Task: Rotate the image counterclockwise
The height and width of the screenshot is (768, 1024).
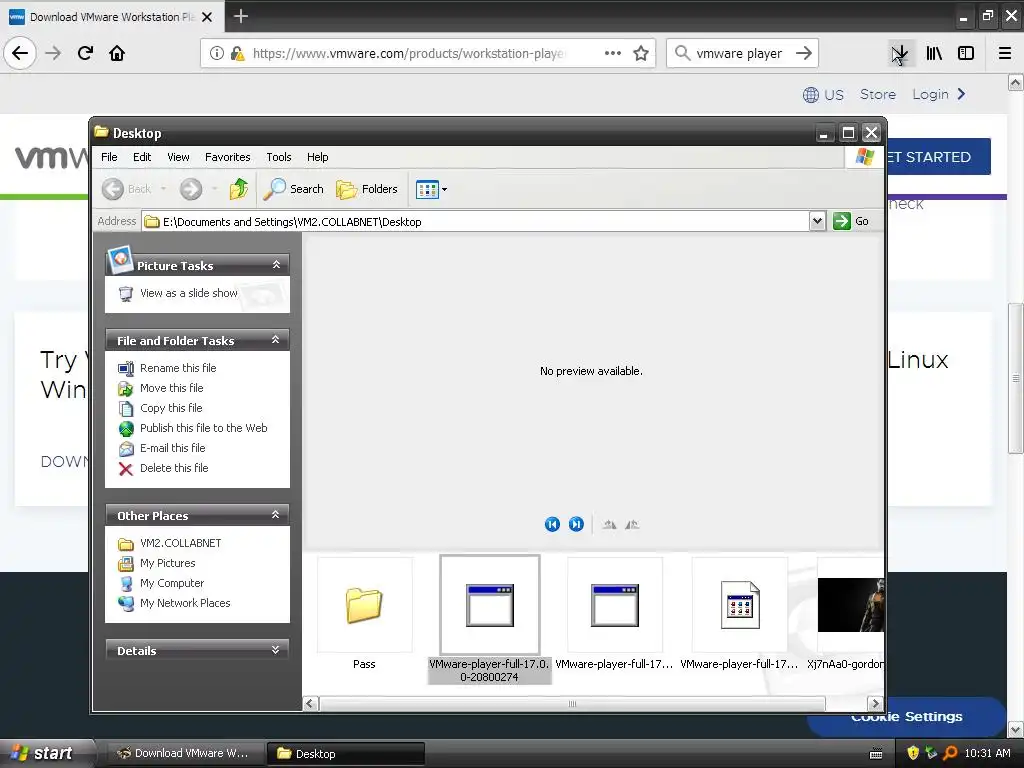Action: (x=632, y=524)
